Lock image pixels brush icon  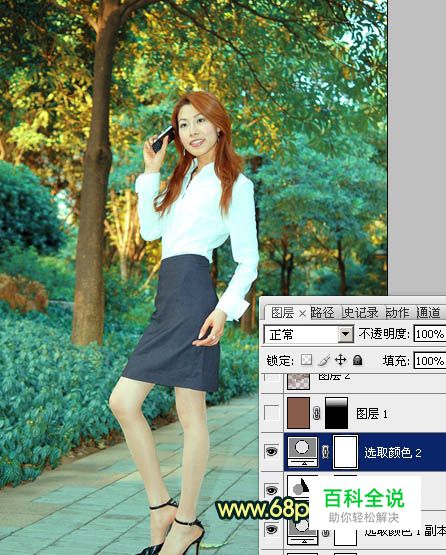(x=324, y=360)
